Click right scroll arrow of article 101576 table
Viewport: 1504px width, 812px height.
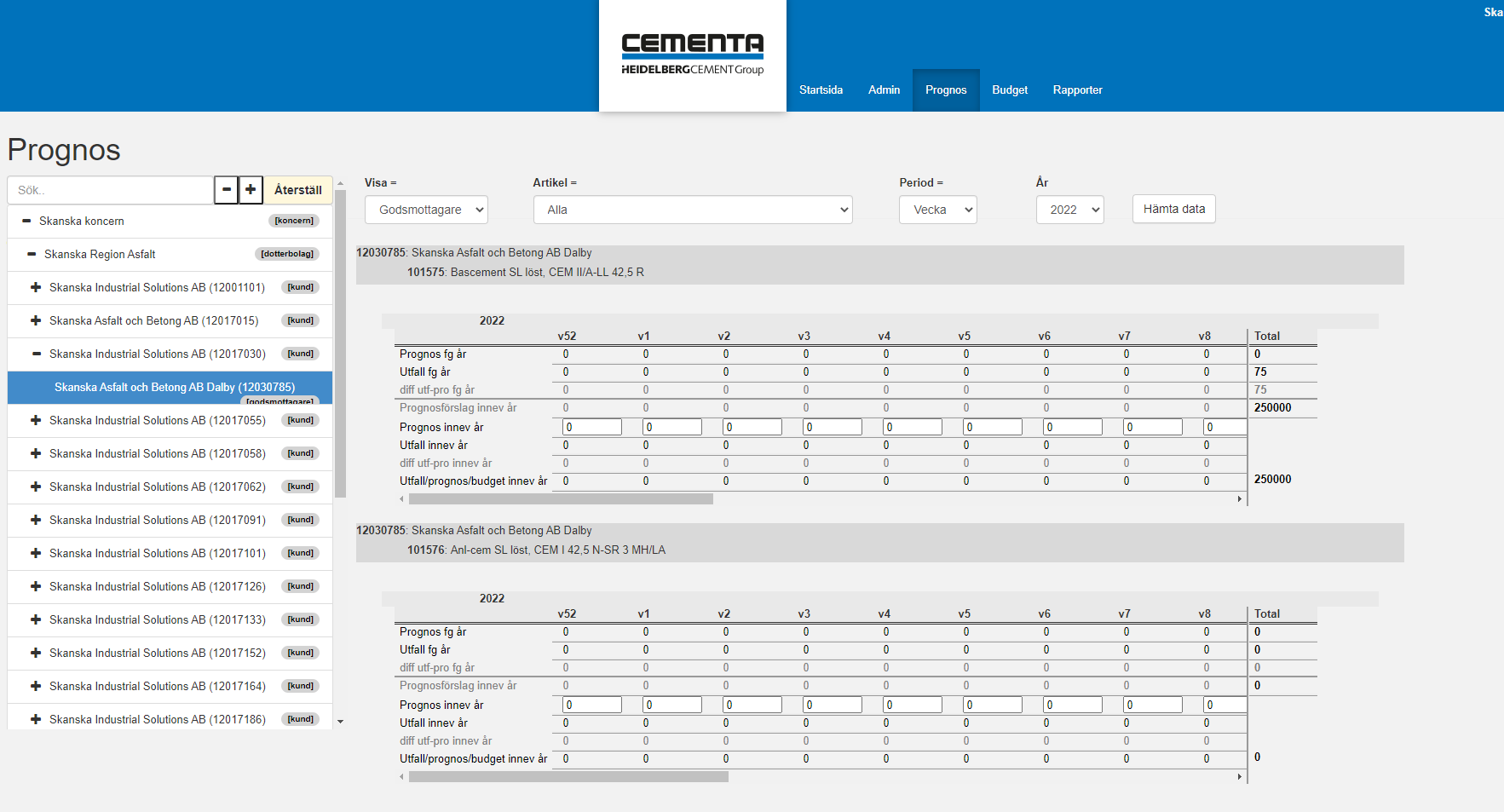[1240, 777]
